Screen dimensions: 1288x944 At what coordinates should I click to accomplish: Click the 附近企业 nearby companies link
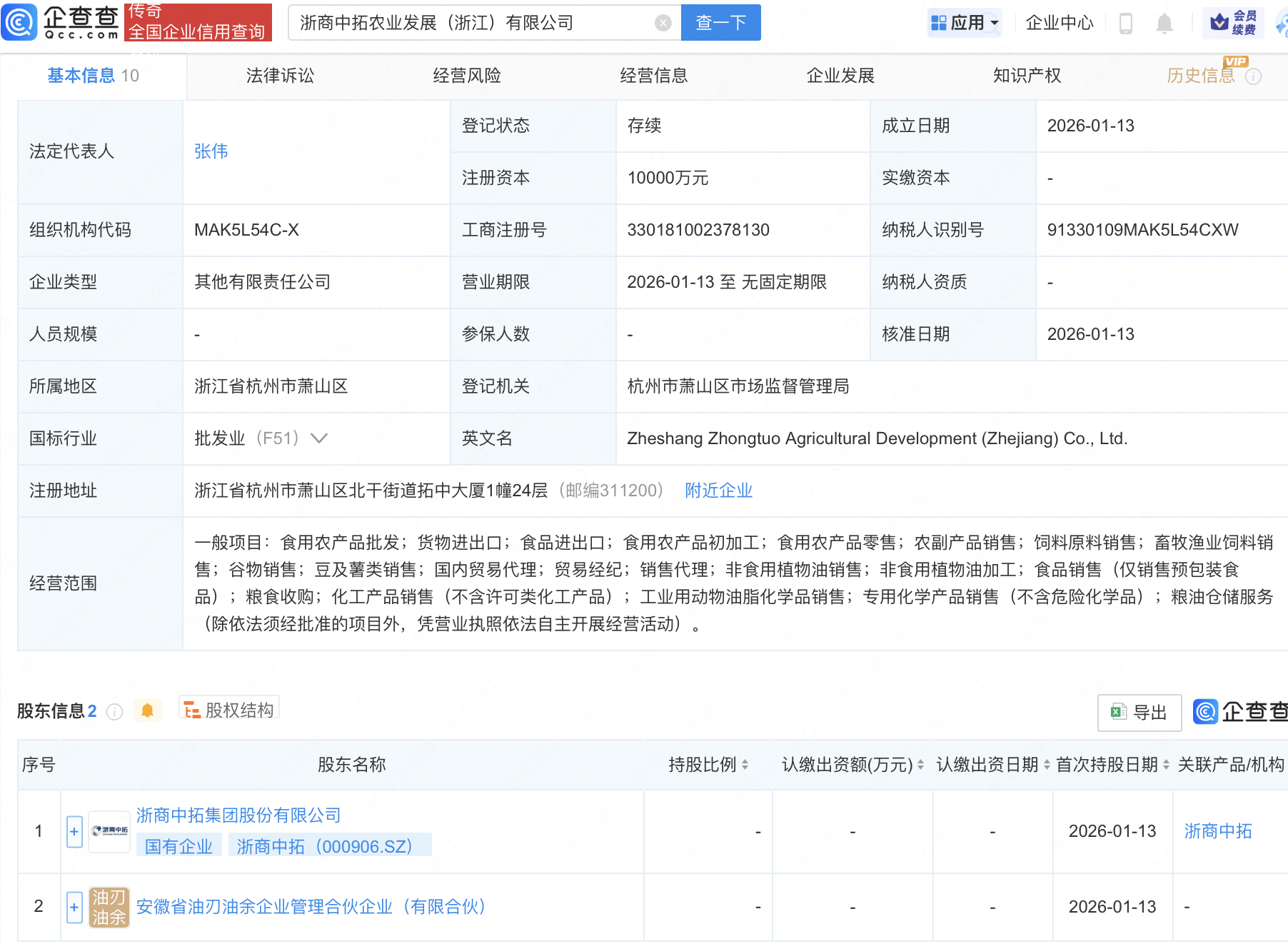coord(718,491)
